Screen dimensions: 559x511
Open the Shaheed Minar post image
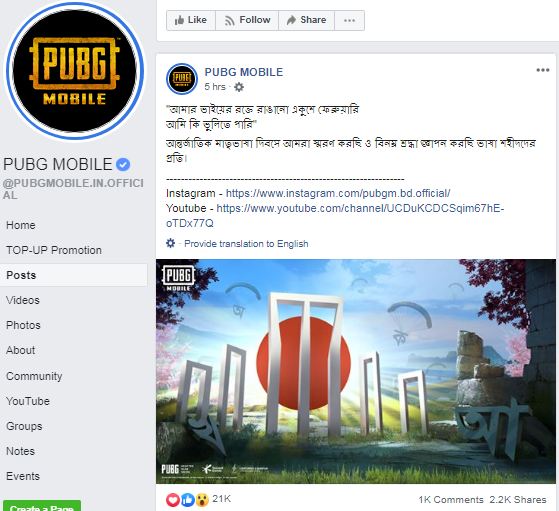(x=356, y=371)
